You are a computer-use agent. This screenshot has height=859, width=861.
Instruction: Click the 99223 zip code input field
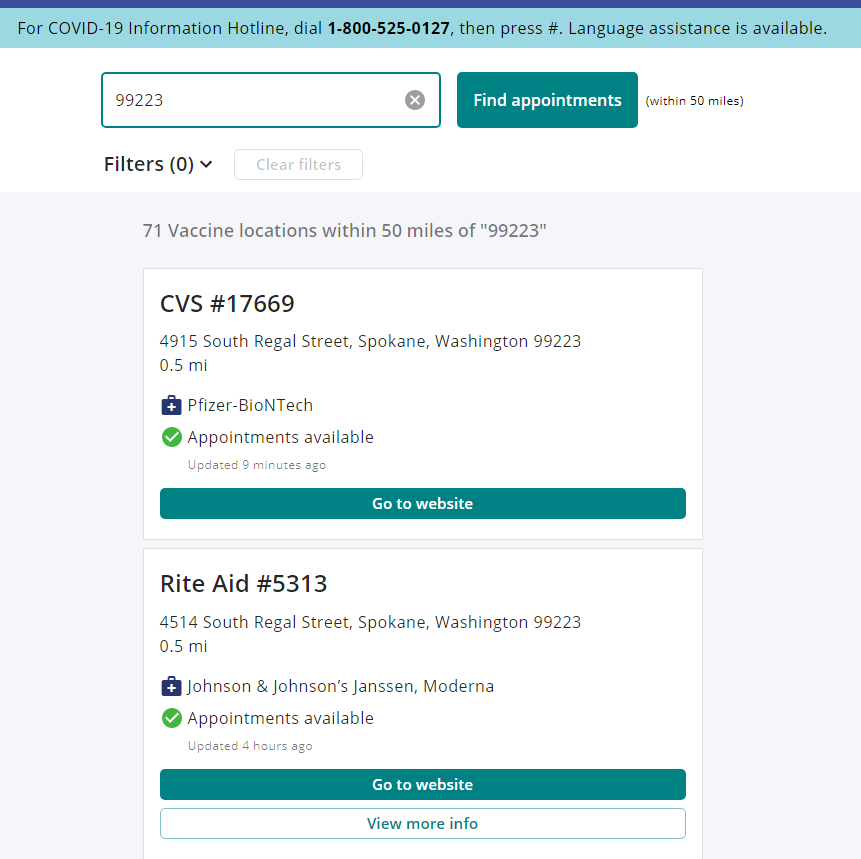pos(271,100)
